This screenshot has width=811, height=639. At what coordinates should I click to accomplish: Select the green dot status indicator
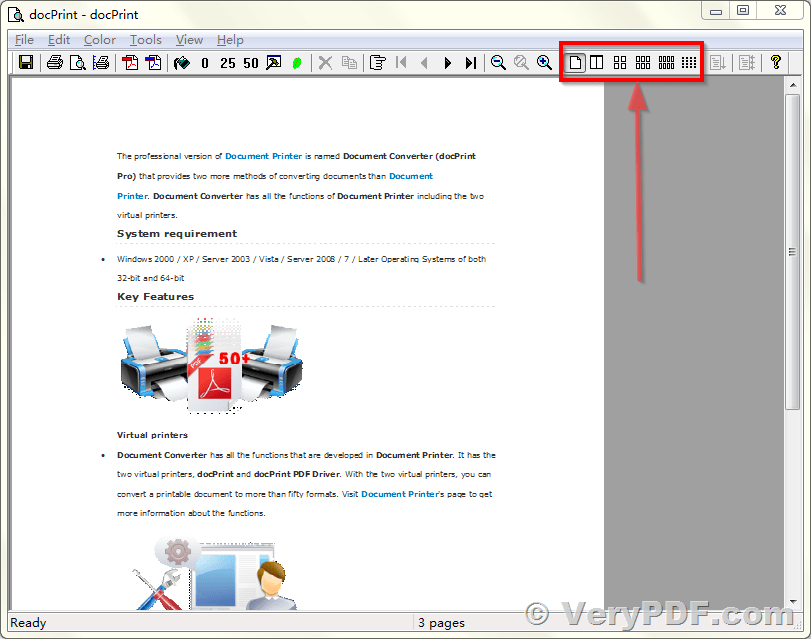(296, 62)
